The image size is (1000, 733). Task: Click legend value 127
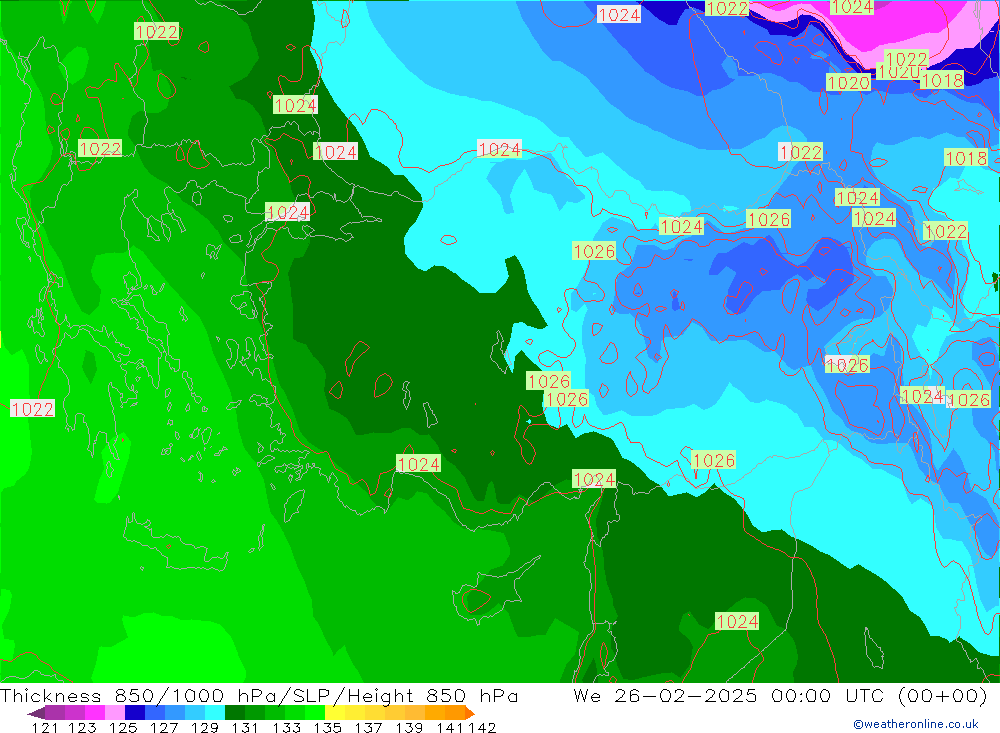coord(164,727)
